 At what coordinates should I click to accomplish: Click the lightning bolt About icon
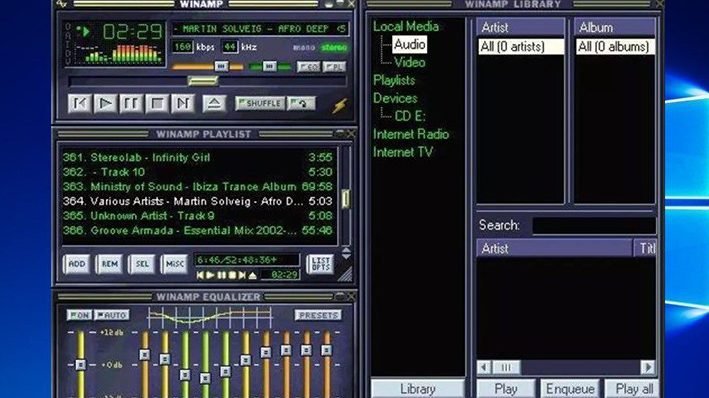click(x=340, y=105)
